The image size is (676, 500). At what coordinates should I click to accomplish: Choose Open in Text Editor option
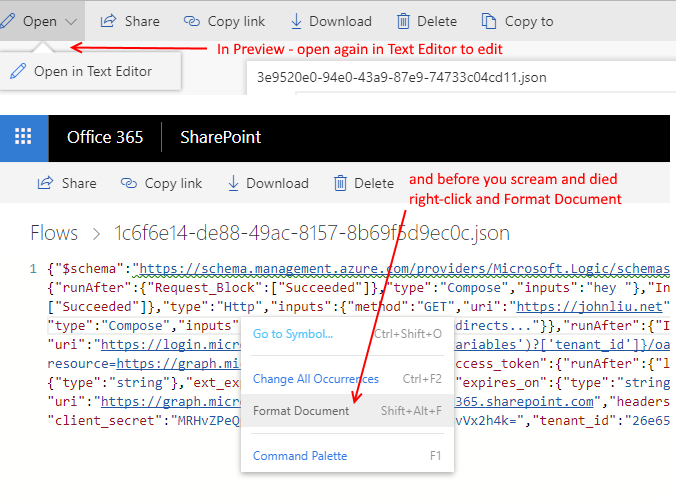(93, 71)
